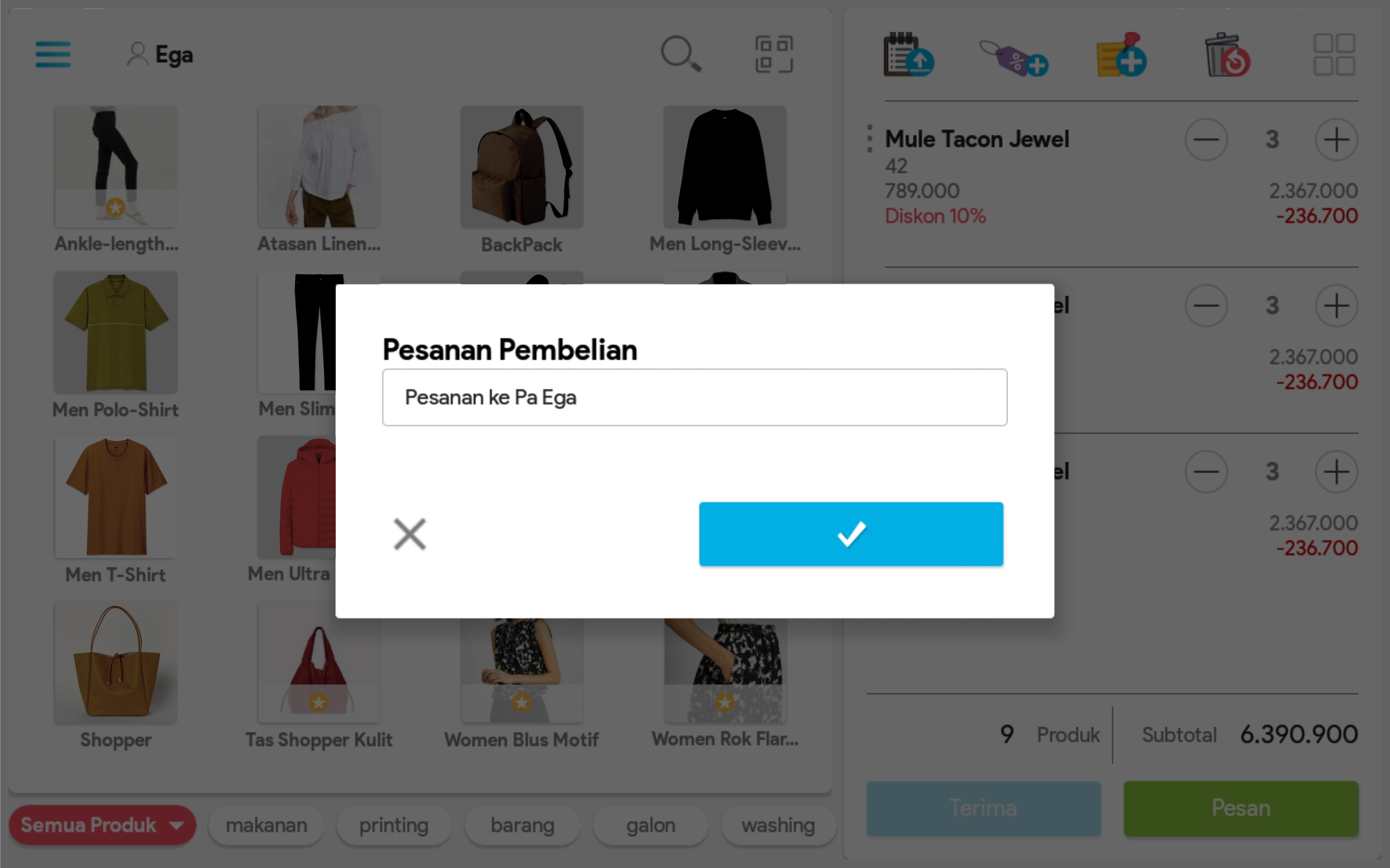
Task: Click the Ega user profile
Action: point(160,55)
